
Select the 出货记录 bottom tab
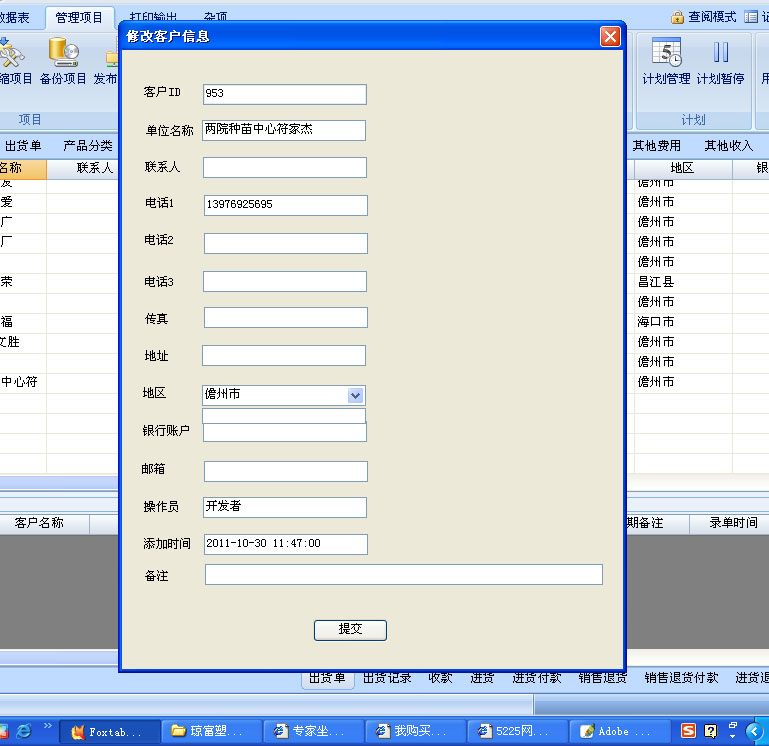387,678
